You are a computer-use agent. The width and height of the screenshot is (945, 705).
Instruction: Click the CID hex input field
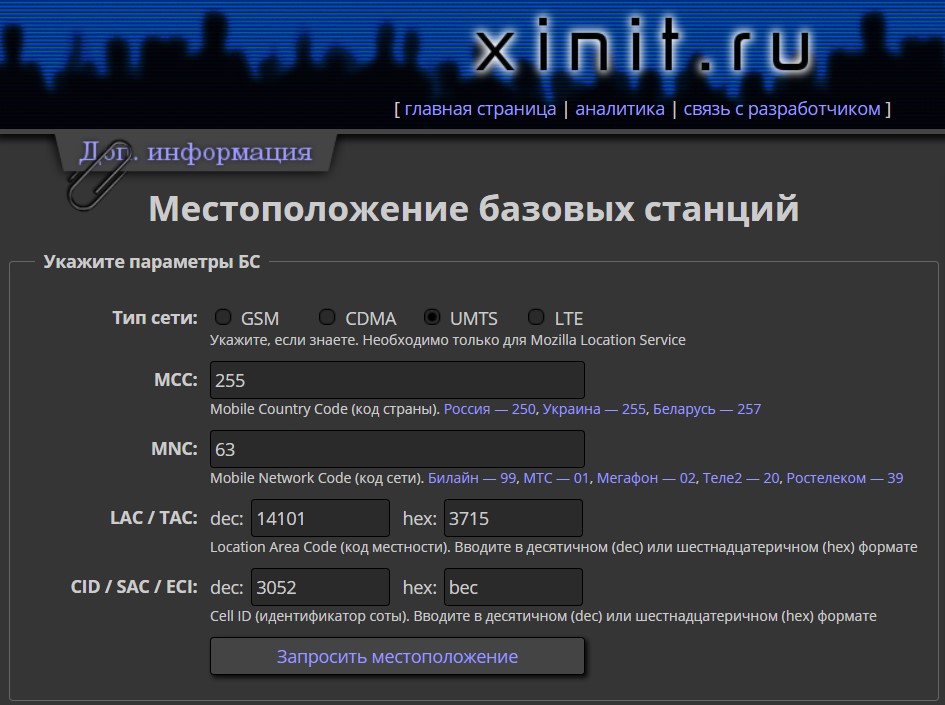click(x=513, y=587)
